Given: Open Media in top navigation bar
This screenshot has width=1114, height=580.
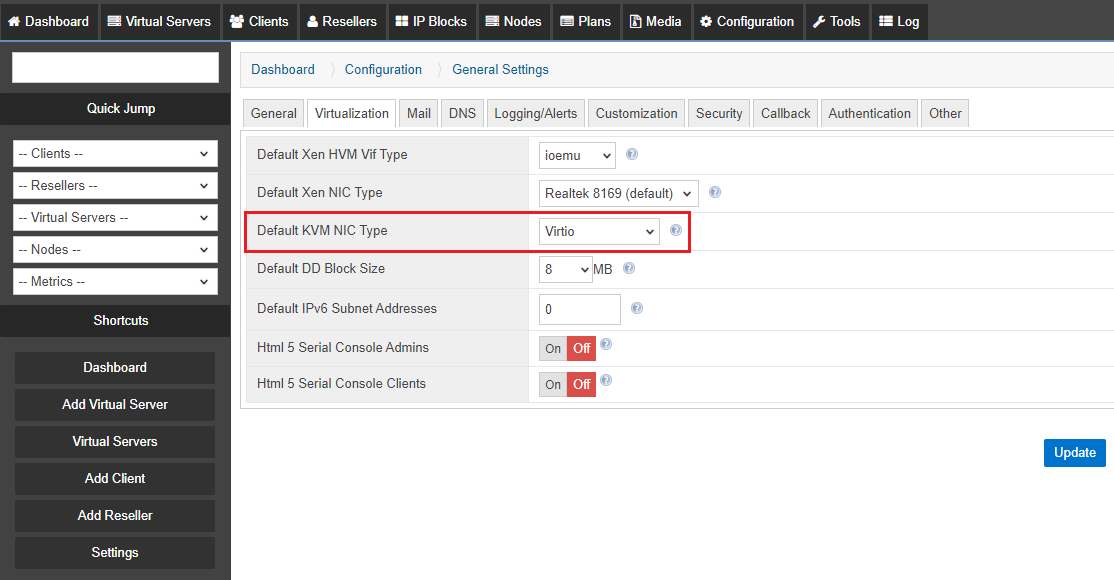Looking at the screenshot, I should (x=656, y=21).
